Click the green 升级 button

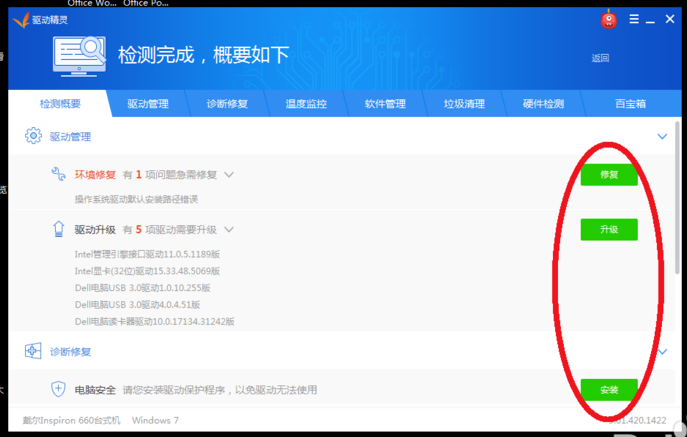click(609, 229)
